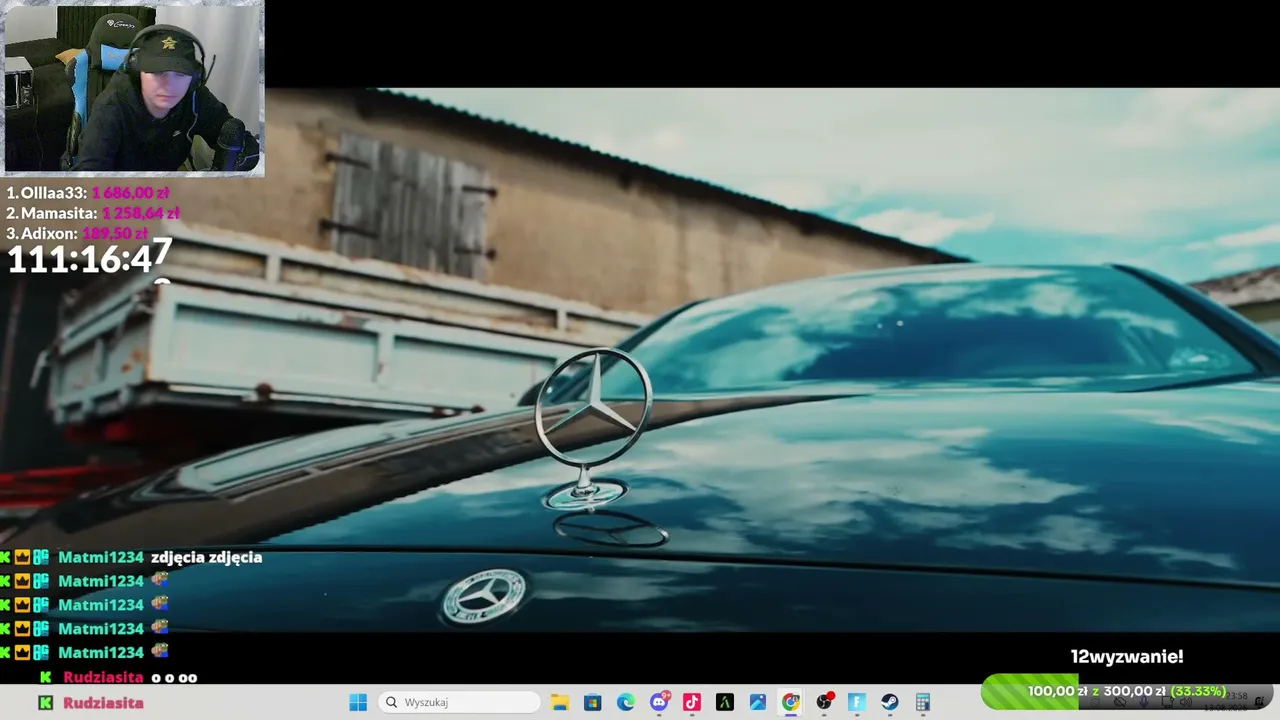Open the Photos app from the taskbar
Viewport: 1280px width, 720px height.
click(x=758, y=702)
